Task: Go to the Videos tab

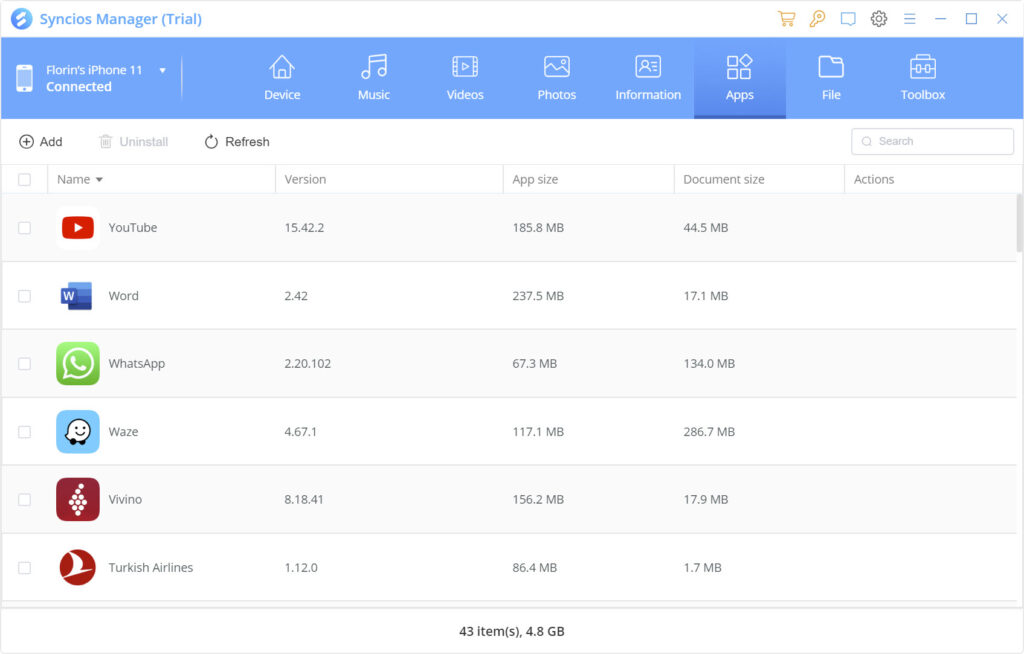Action: click(465, 78)
